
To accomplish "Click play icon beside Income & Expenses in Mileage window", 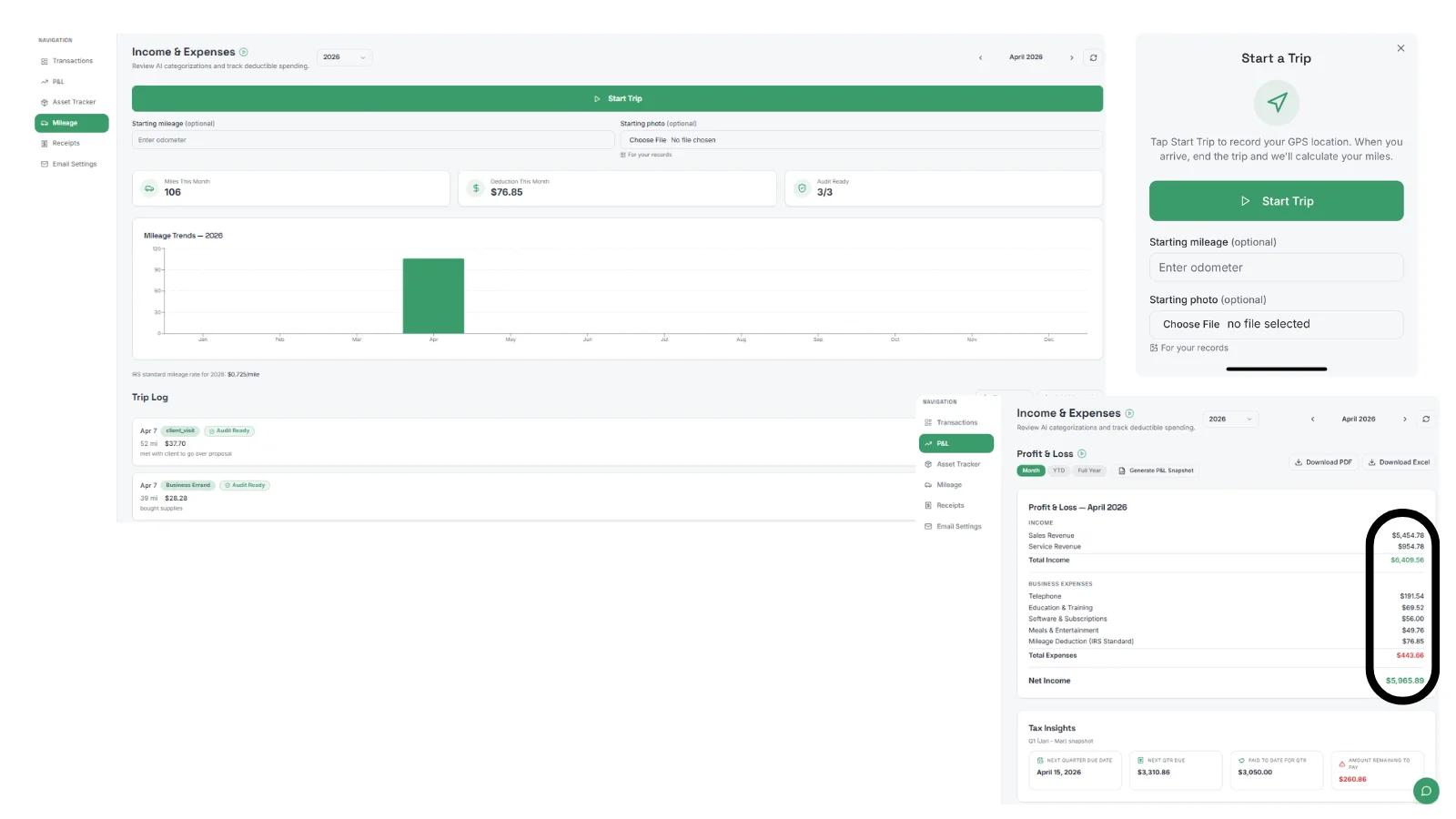I will [243, 52].
